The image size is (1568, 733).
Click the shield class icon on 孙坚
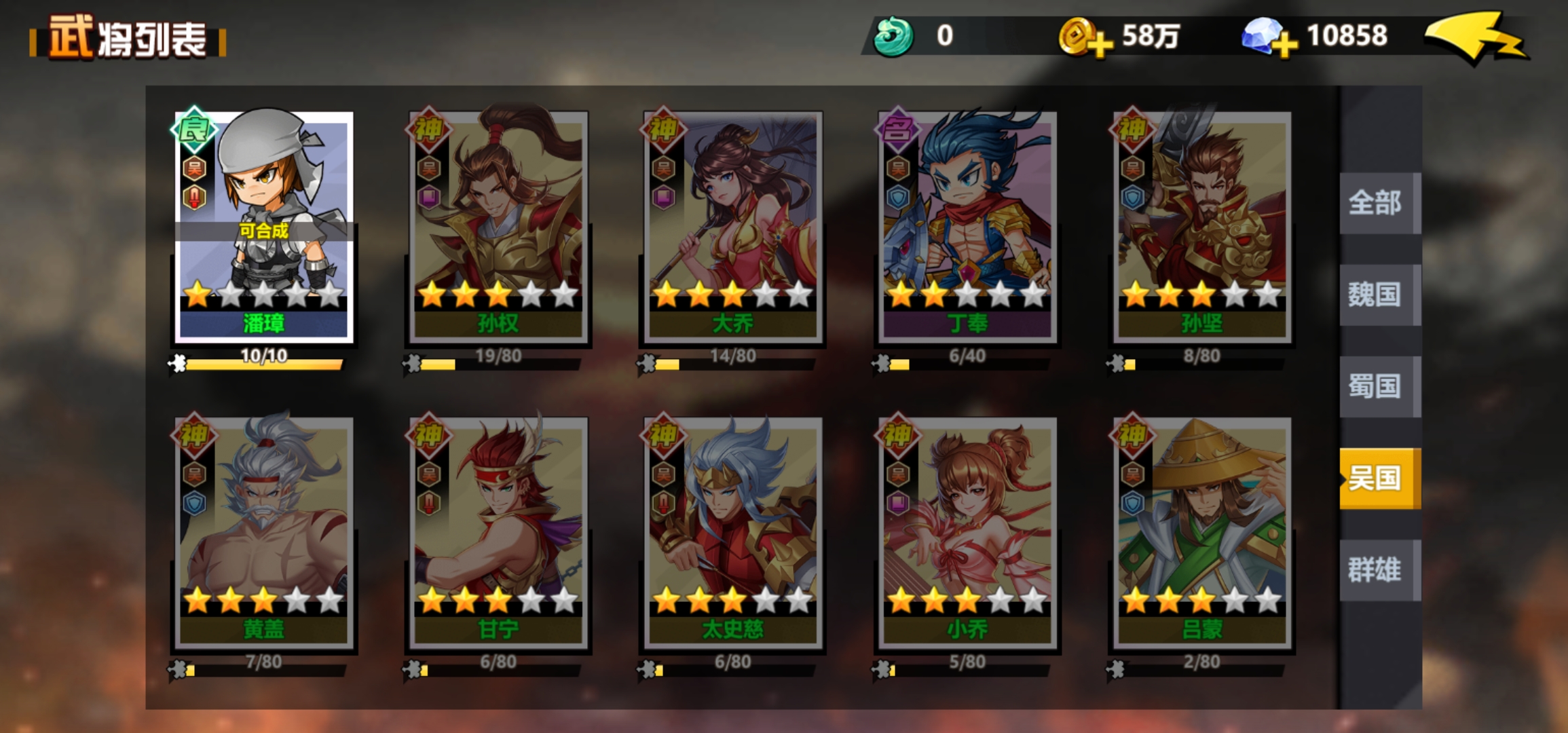pyautogui.click(x=1132, y=198)
